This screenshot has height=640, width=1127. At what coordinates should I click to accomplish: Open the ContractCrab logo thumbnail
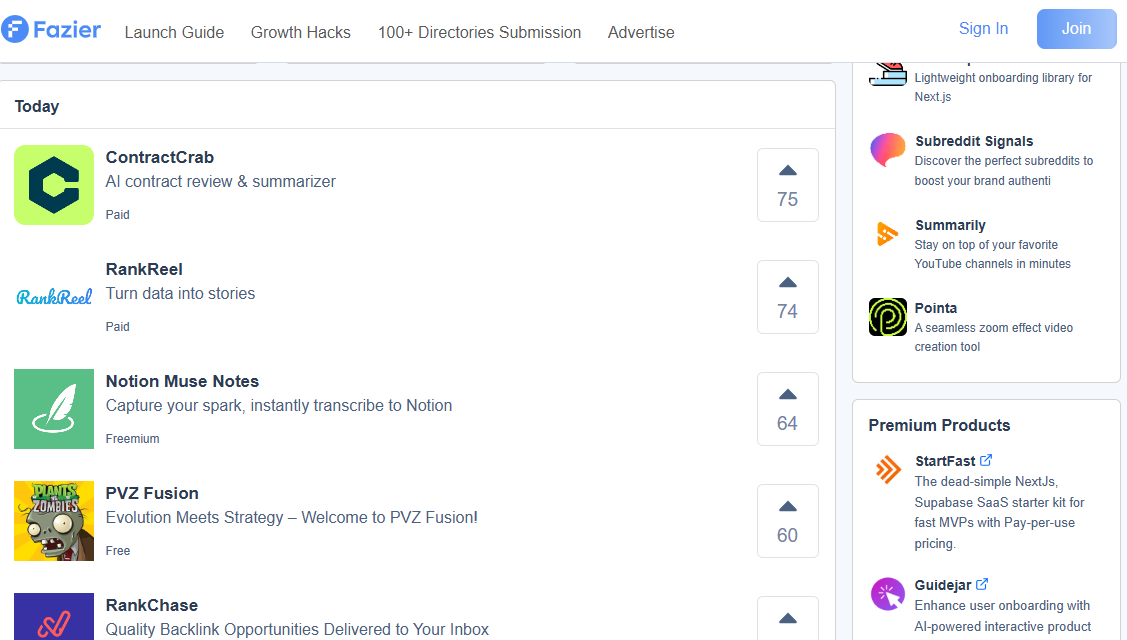[54, 185]
